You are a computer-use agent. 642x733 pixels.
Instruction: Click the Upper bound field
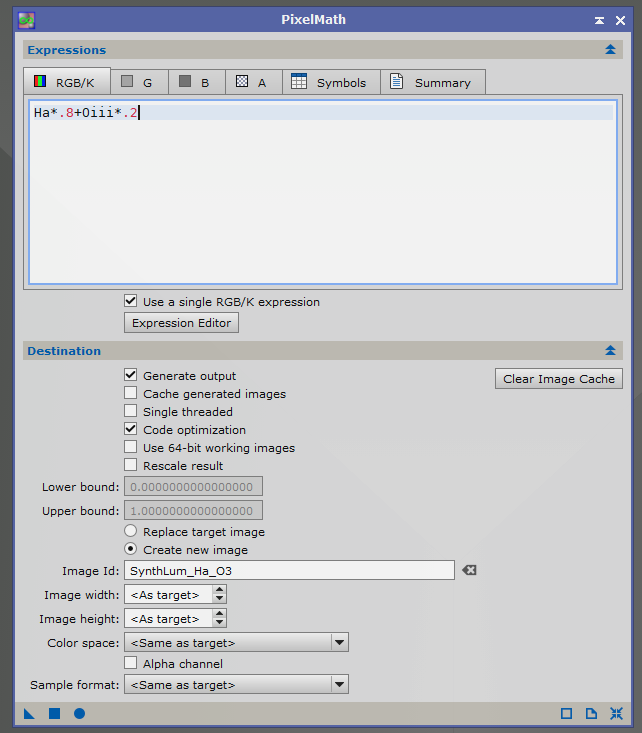tap(193, 510)
